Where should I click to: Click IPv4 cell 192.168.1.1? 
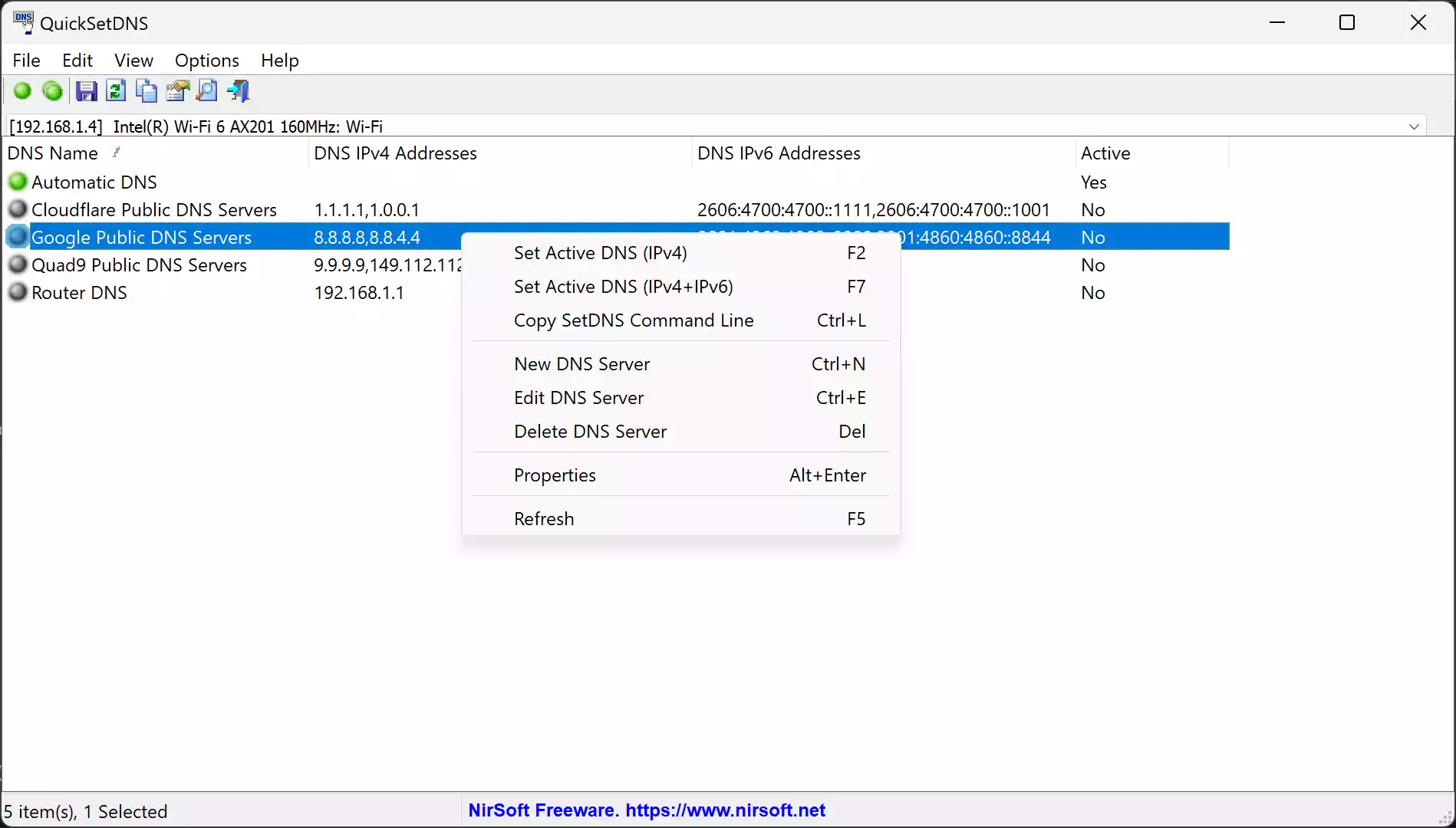tap(359, 293)
